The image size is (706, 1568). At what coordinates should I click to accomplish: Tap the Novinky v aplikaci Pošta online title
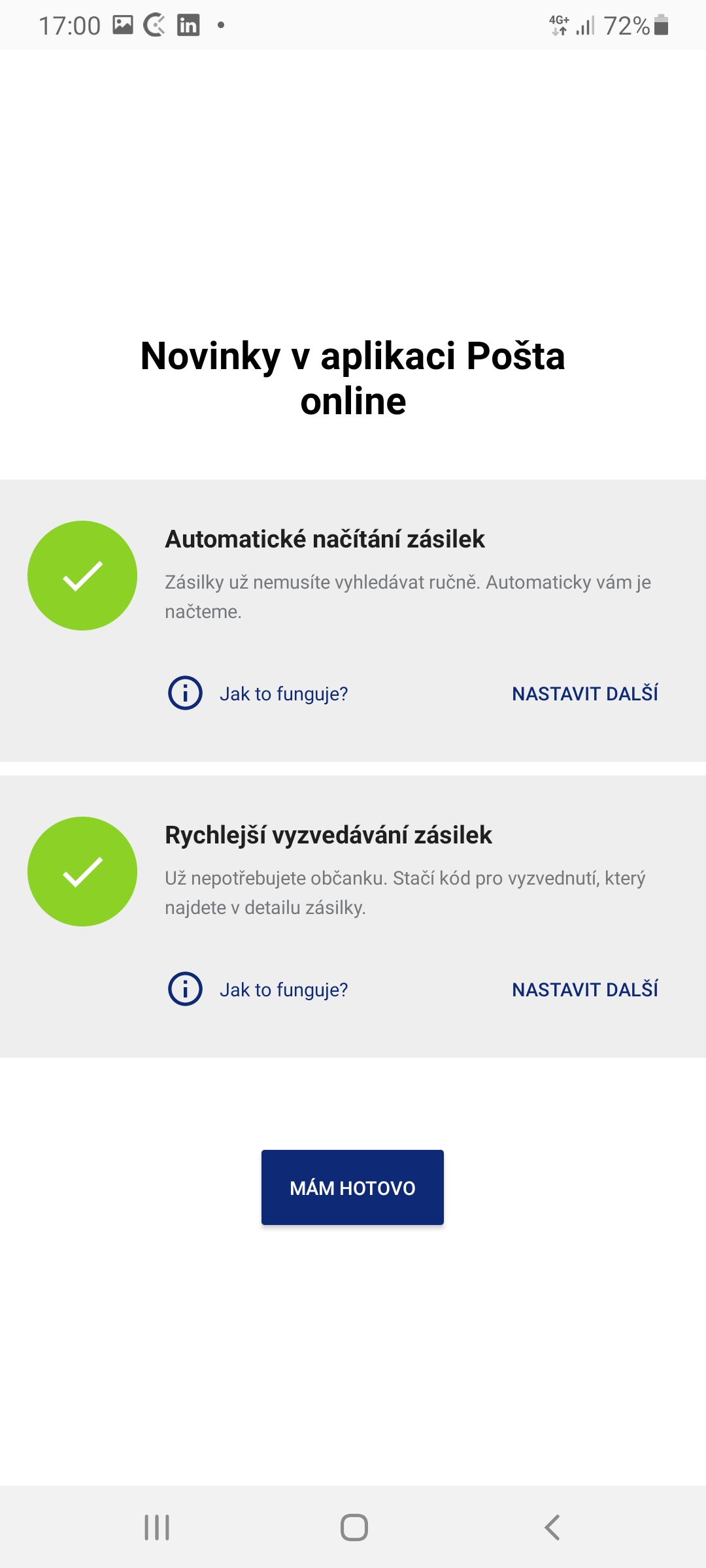353,378
